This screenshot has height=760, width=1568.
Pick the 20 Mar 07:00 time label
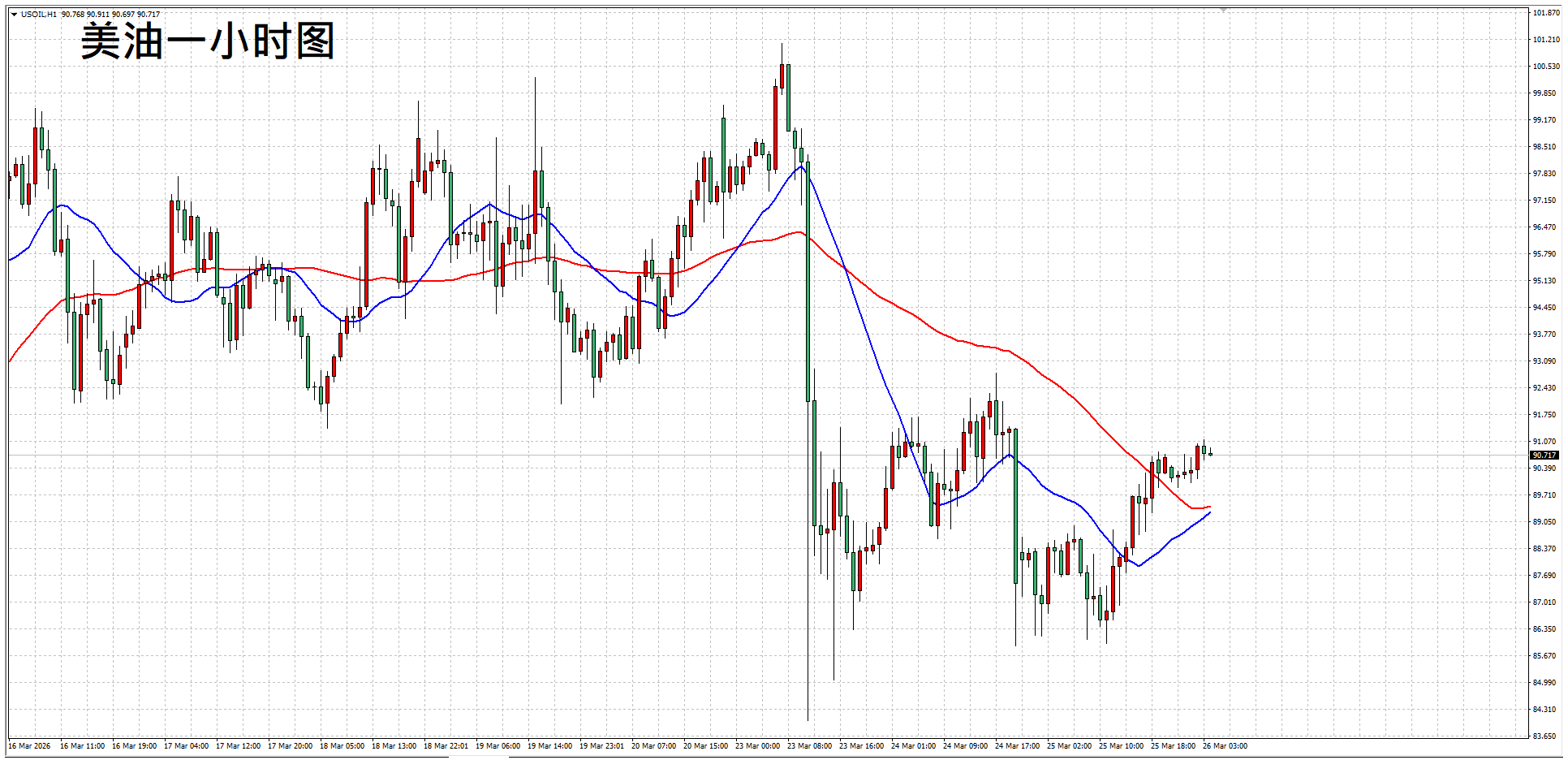click(653, 746)
